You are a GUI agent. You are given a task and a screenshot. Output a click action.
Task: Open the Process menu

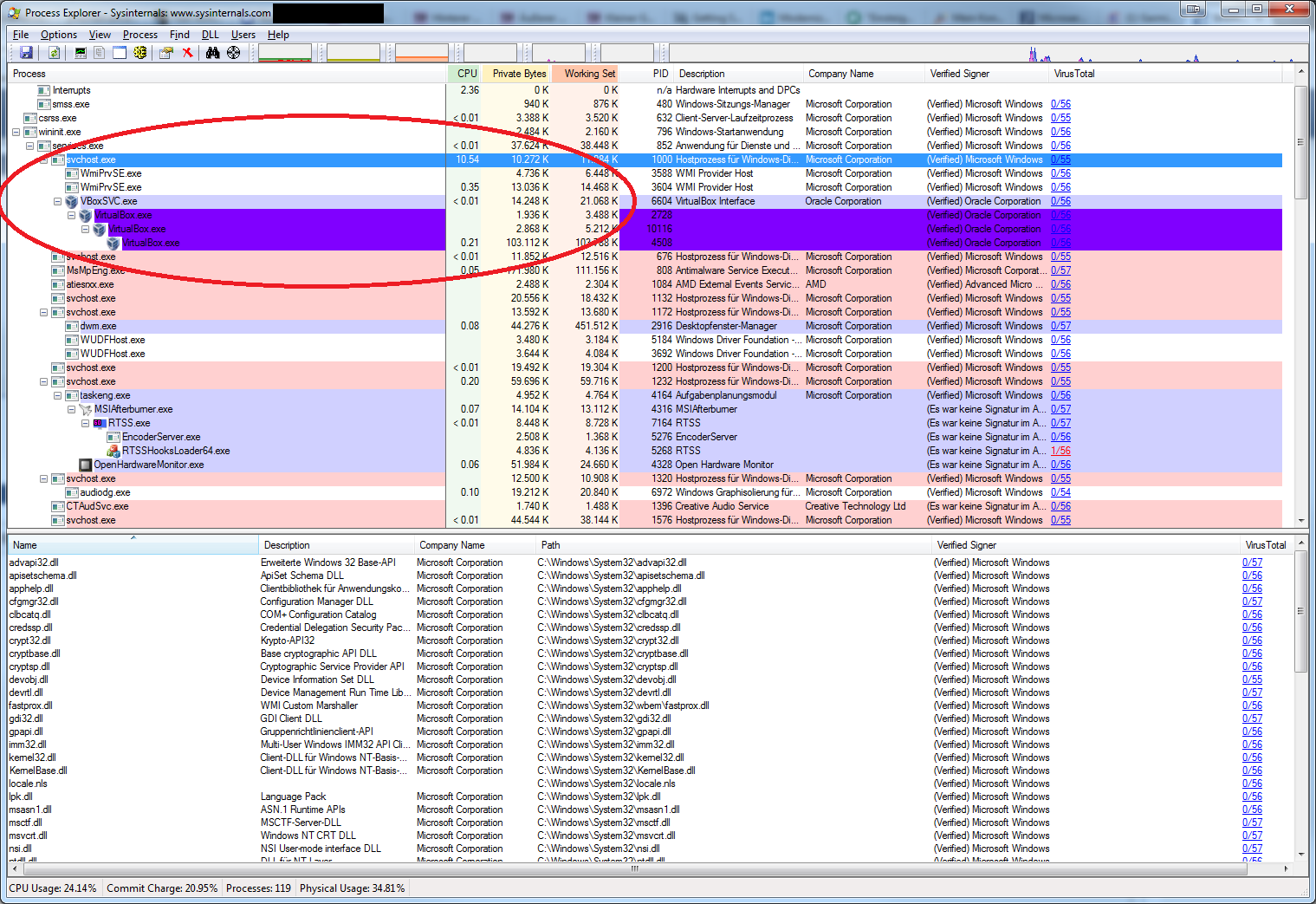[140, 35]
